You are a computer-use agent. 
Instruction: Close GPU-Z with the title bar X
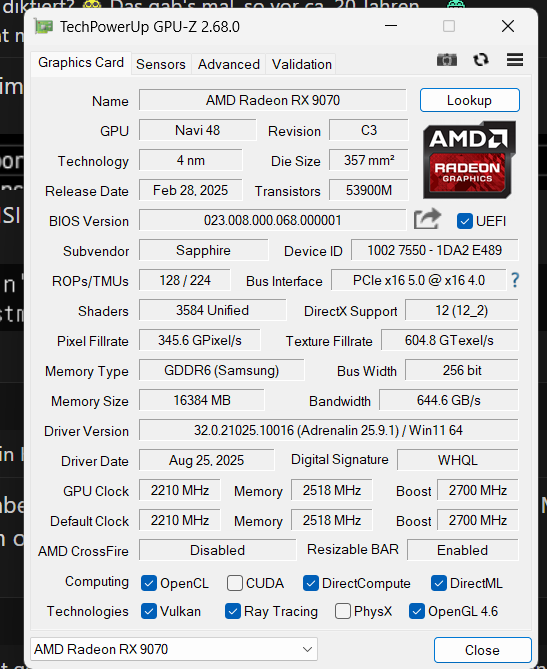(x=508, y=26)
